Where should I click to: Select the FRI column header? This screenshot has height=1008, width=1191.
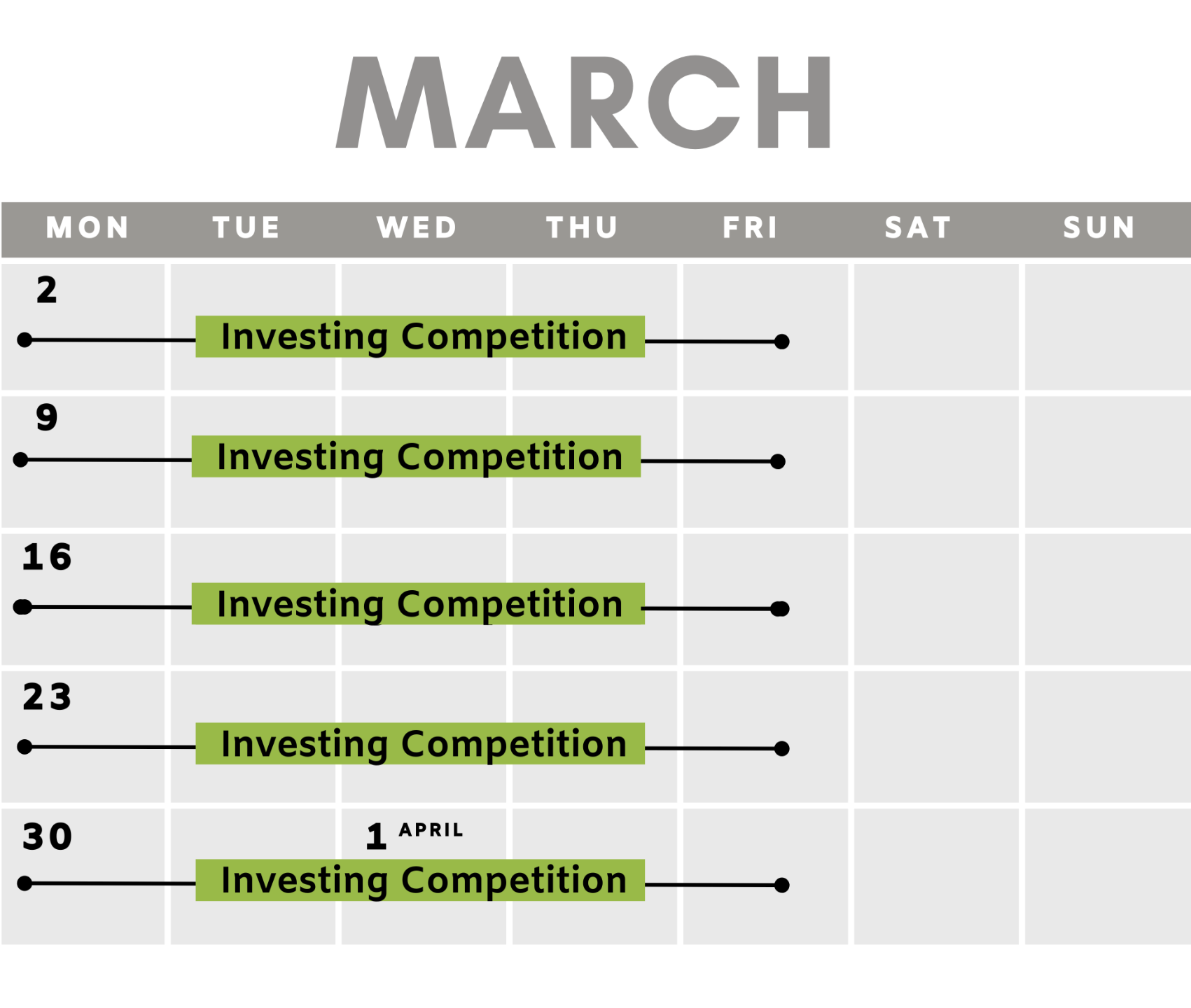(x=751, y=227)
